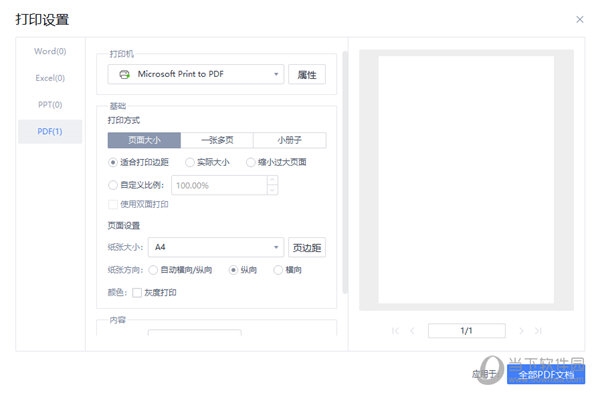The image size is (600, 399).
Task: Go to next preview page
Action: pos(521,331)
